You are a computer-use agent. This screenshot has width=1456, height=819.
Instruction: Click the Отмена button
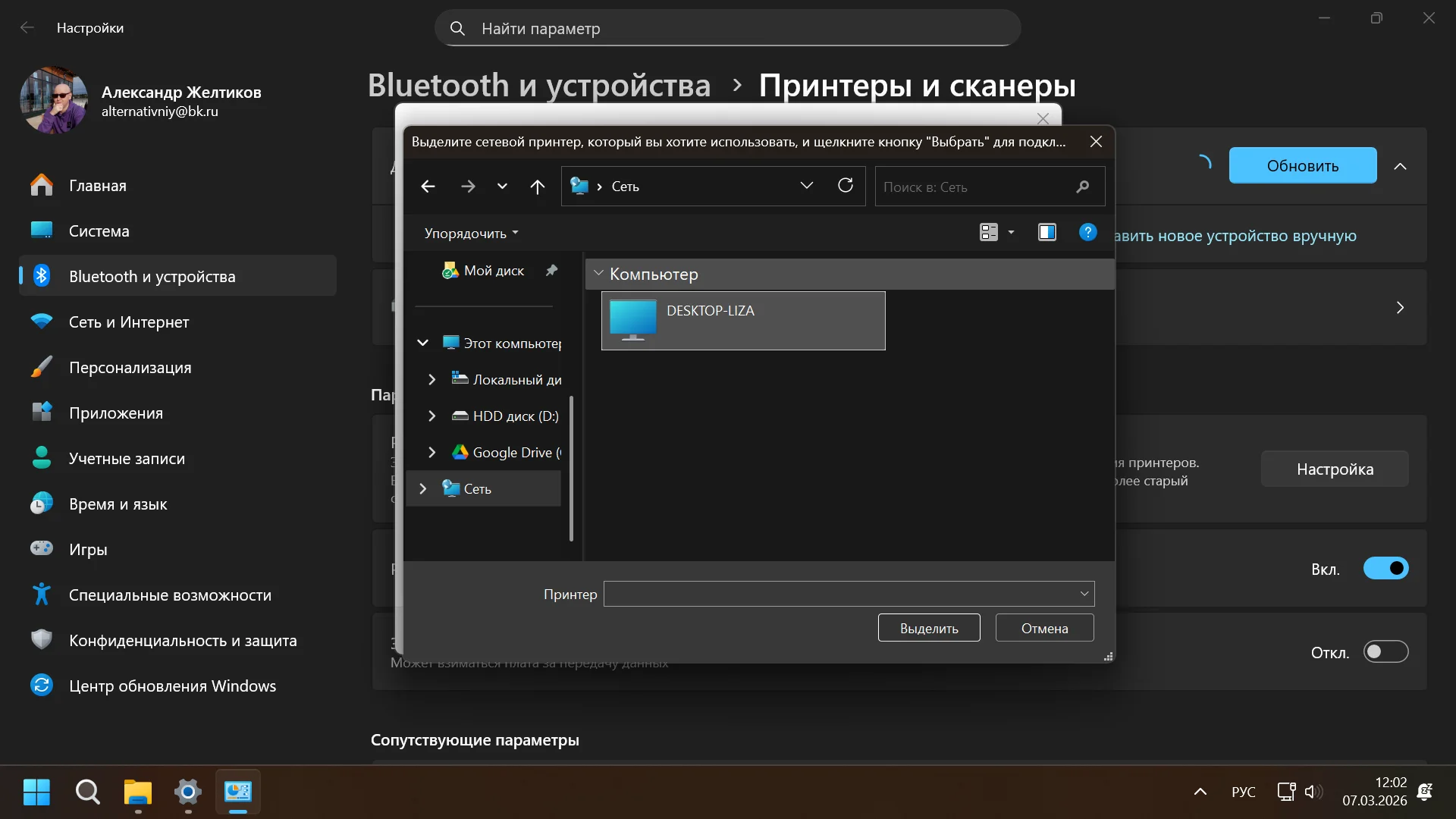(1044, 628)
